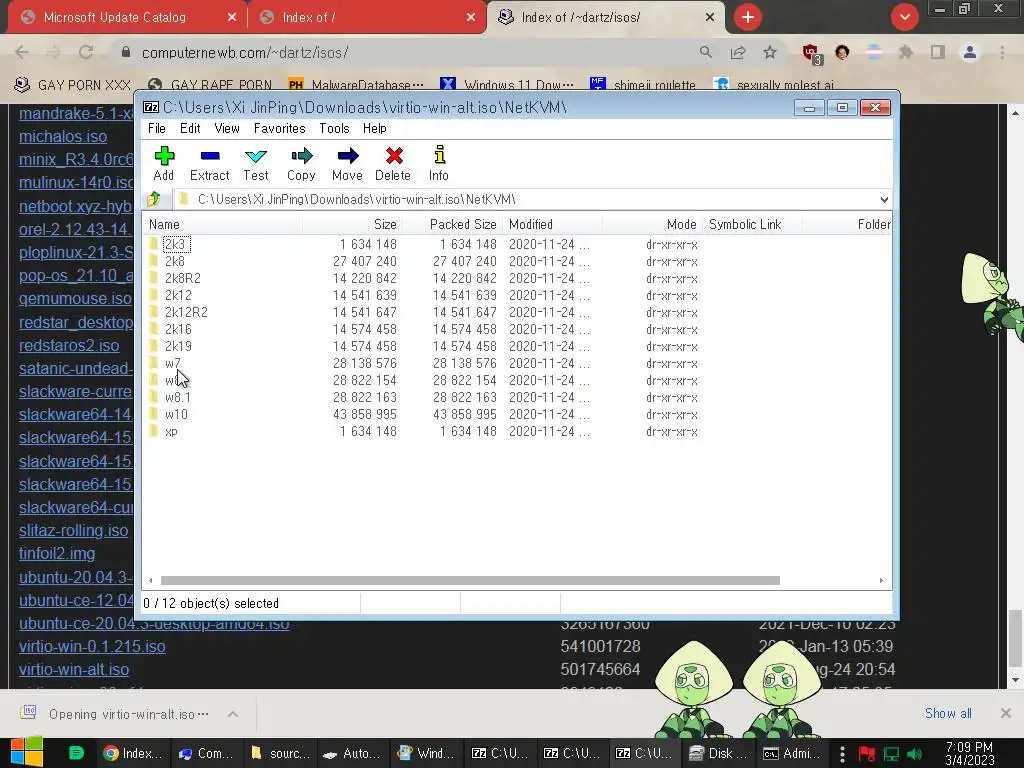The image size is (1024, 768).
Task: Open the shimeji roulette bookmark
Action: point(642,85)
